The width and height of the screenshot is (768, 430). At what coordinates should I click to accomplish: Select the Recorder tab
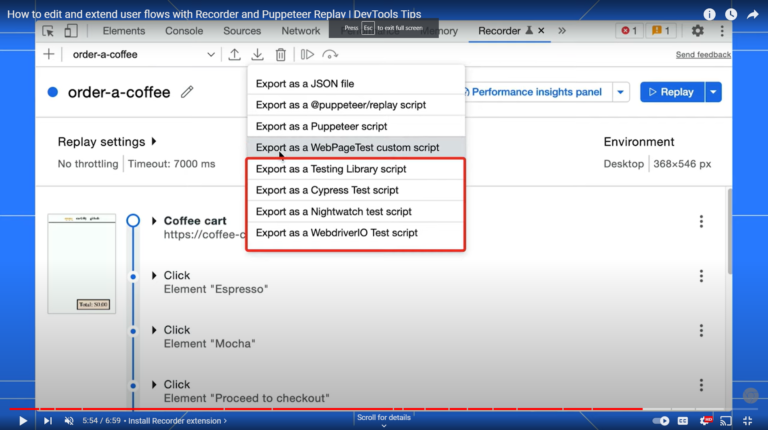pos(499,31)
